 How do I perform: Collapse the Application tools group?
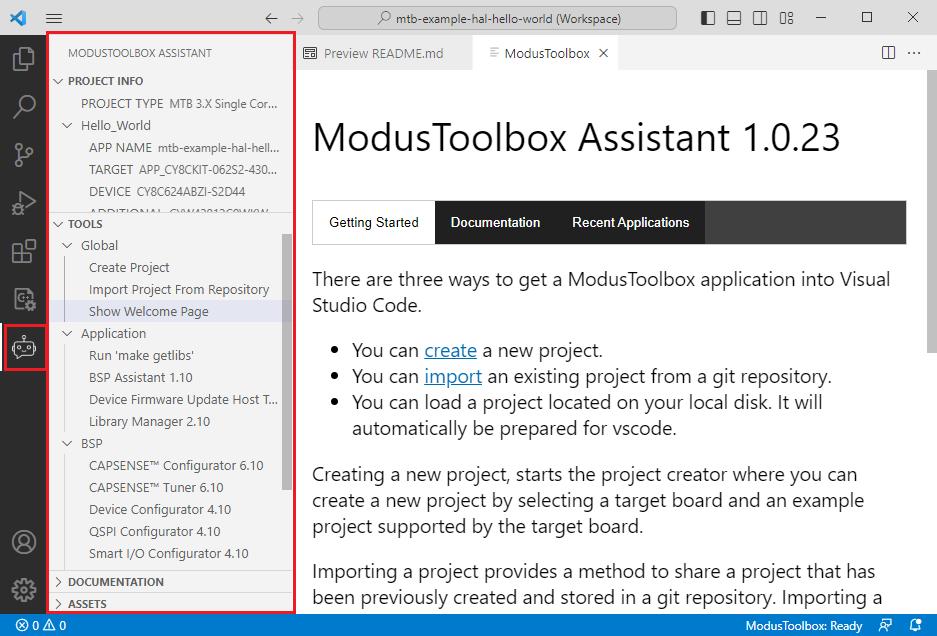point(67,334)
